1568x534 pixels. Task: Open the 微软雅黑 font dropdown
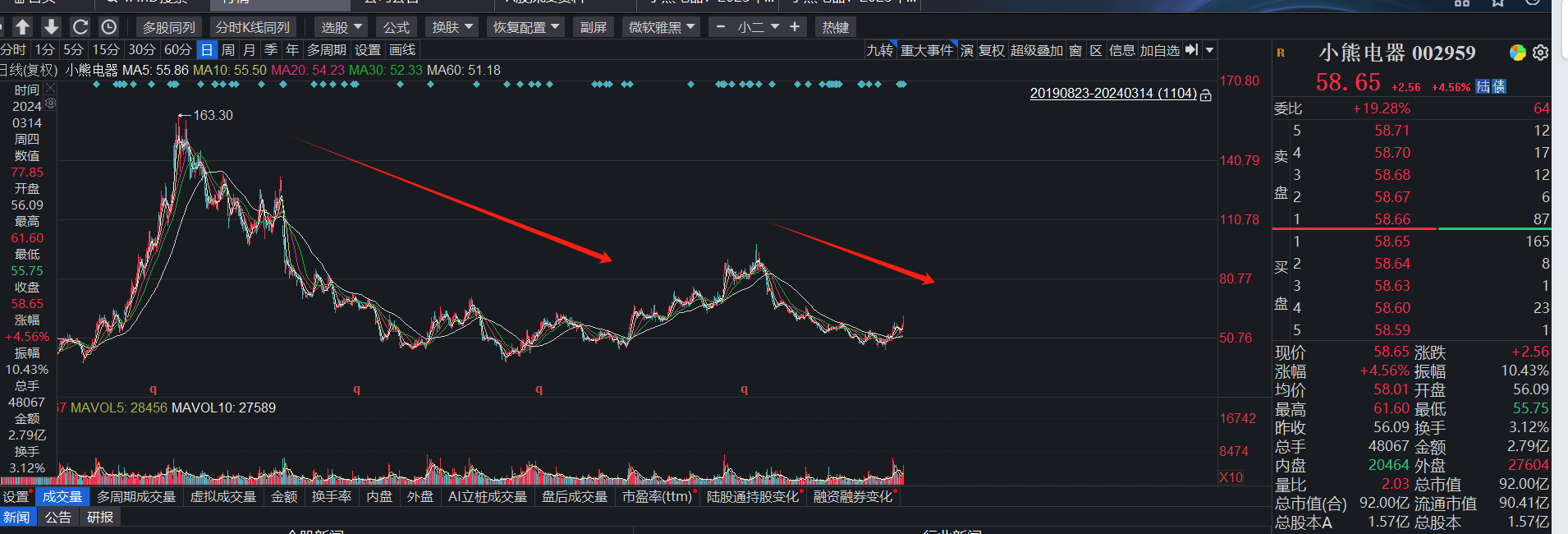[662, 27]
